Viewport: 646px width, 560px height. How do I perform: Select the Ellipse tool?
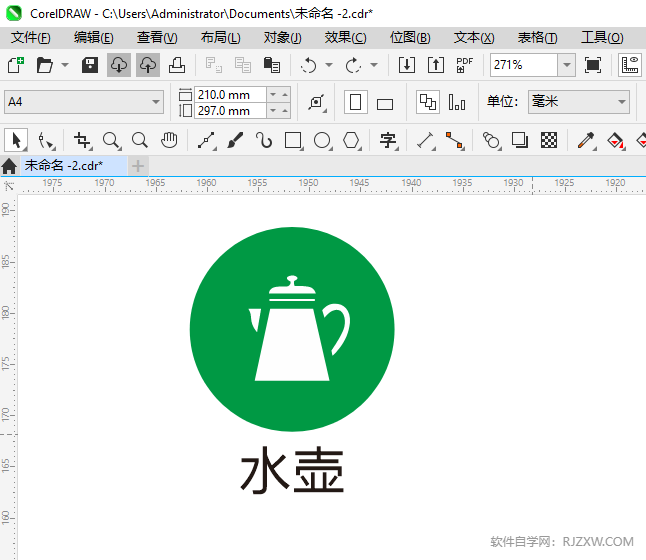pyautogui.click(x=322, y=141)
